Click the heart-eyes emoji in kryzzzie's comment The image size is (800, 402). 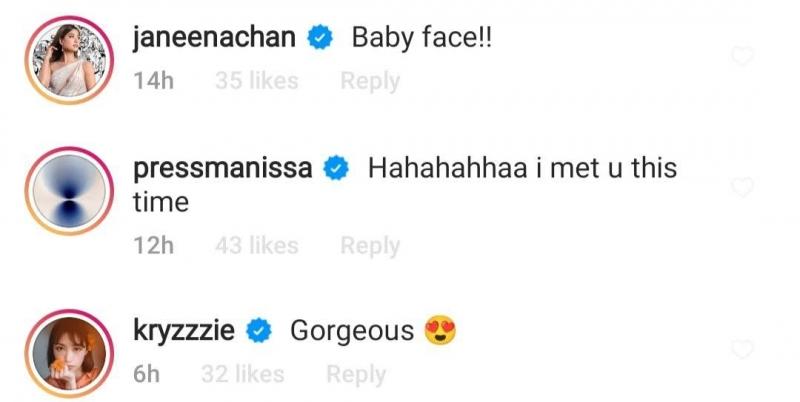(440, 330)
